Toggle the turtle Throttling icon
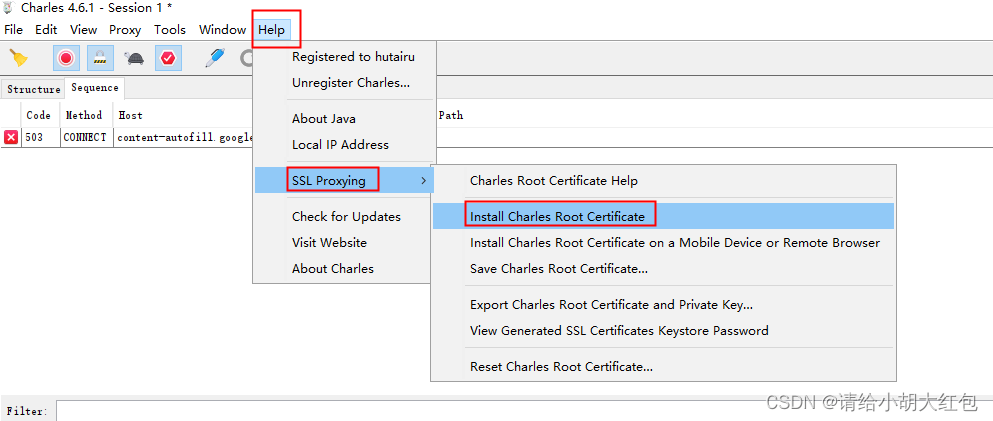Image resolution: width=993 pixels, height=421 pixels. point(134,58)
